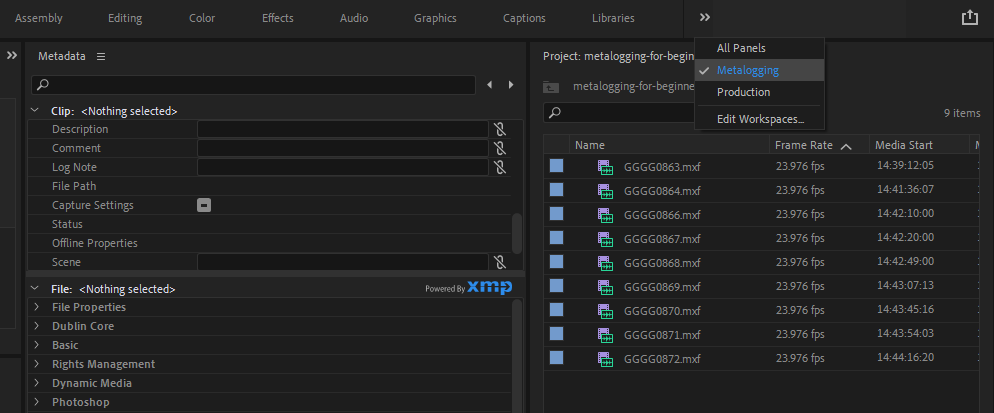Switch to the Effects workspace

point(278,18)
